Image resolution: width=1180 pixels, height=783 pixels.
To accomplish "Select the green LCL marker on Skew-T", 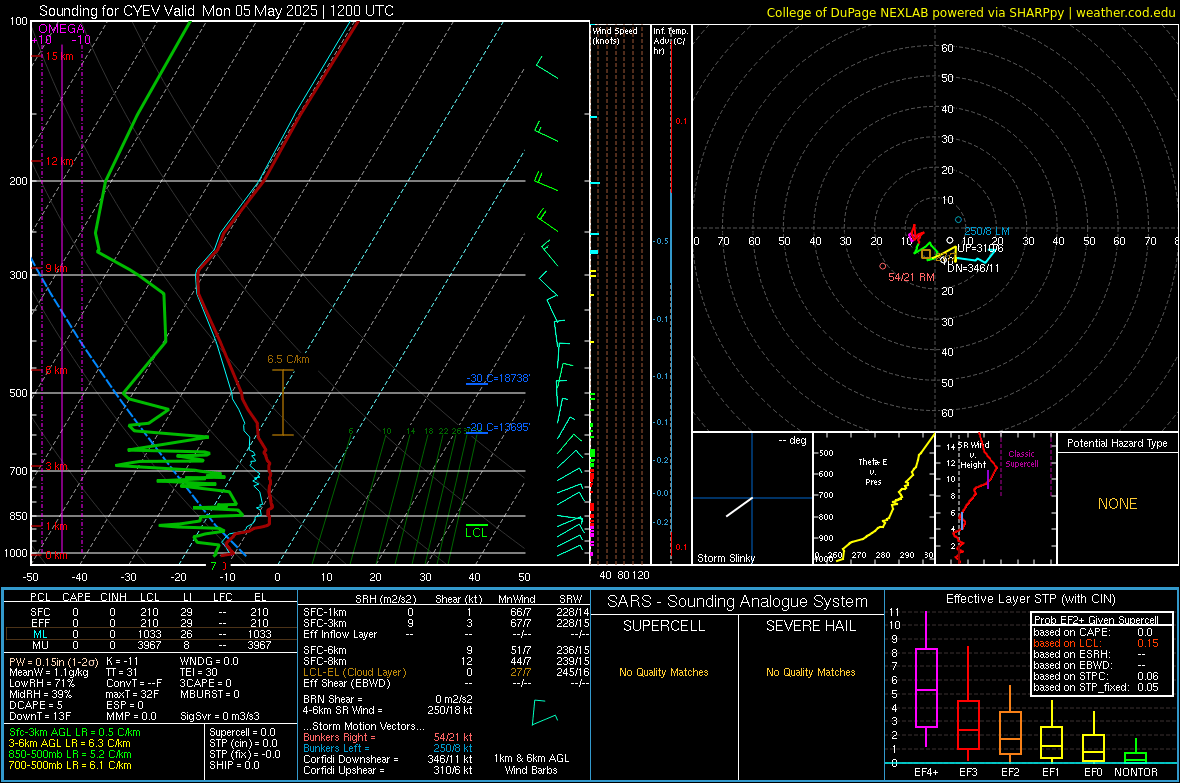I will coord(476,532).
